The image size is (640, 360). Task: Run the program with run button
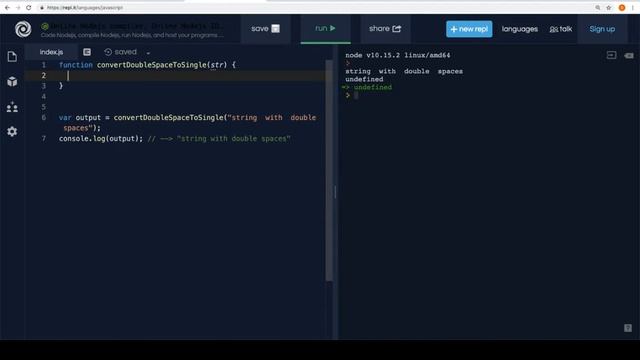325,29
